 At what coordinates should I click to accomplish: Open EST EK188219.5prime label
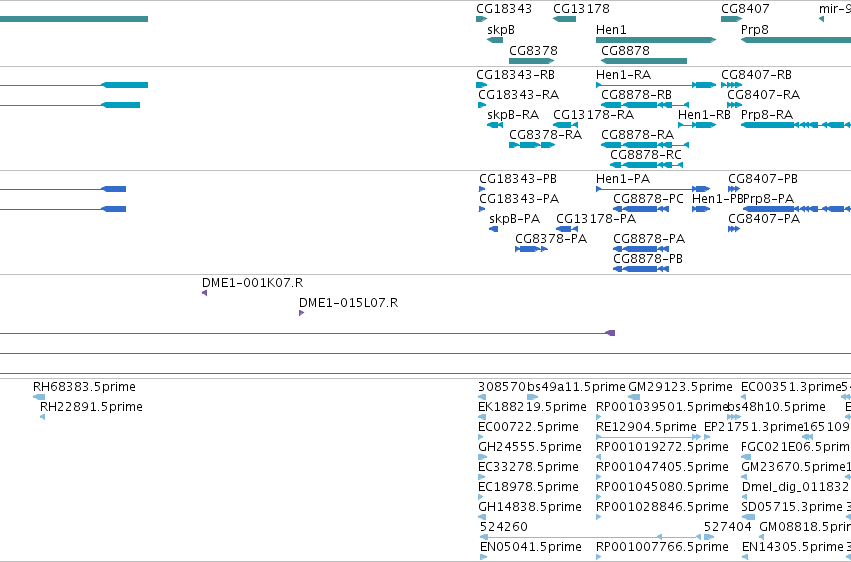[532, 407]
